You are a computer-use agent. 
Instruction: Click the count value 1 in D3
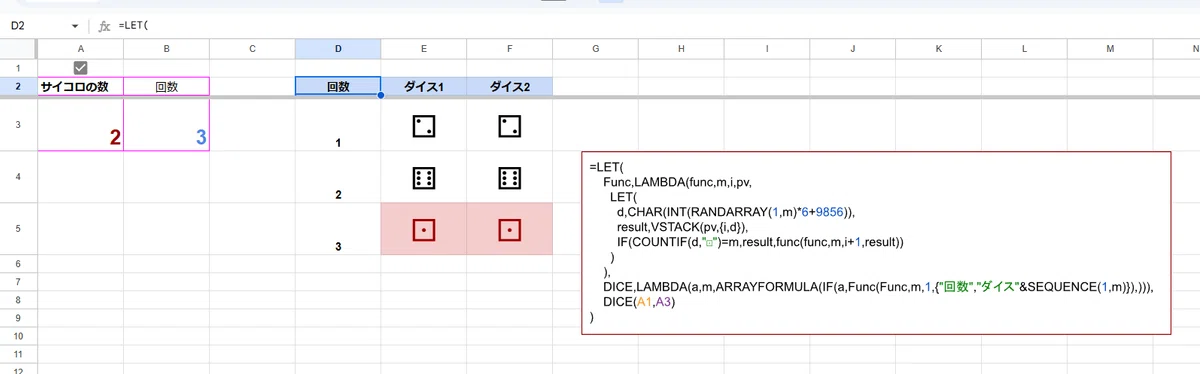tap(338, 143)
